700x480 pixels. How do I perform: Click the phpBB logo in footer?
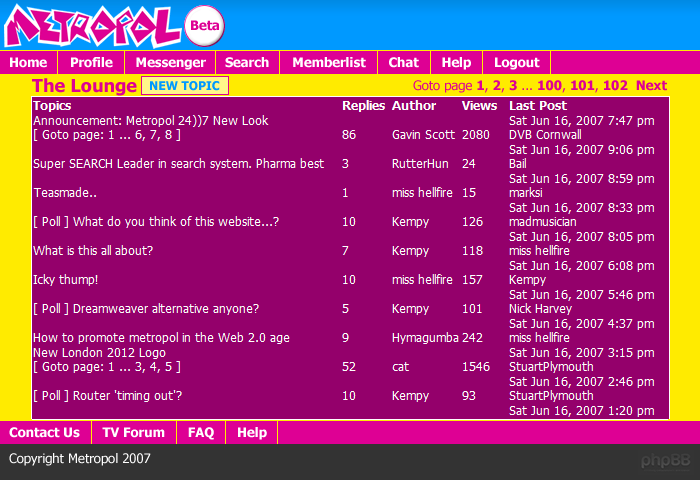(666, 461)
